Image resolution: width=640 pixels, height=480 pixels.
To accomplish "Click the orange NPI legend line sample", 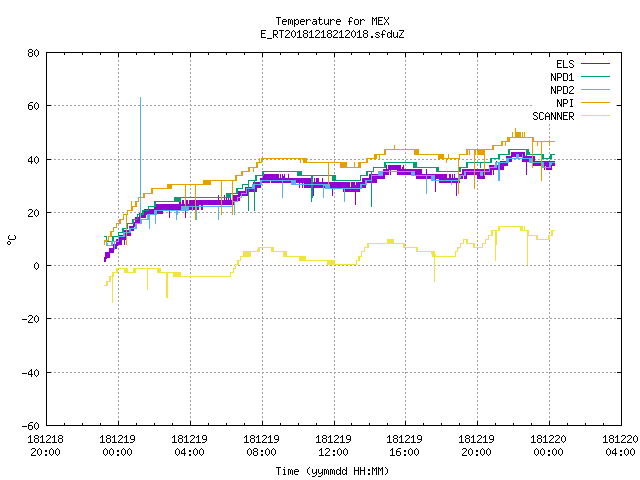I will point(596,102).
